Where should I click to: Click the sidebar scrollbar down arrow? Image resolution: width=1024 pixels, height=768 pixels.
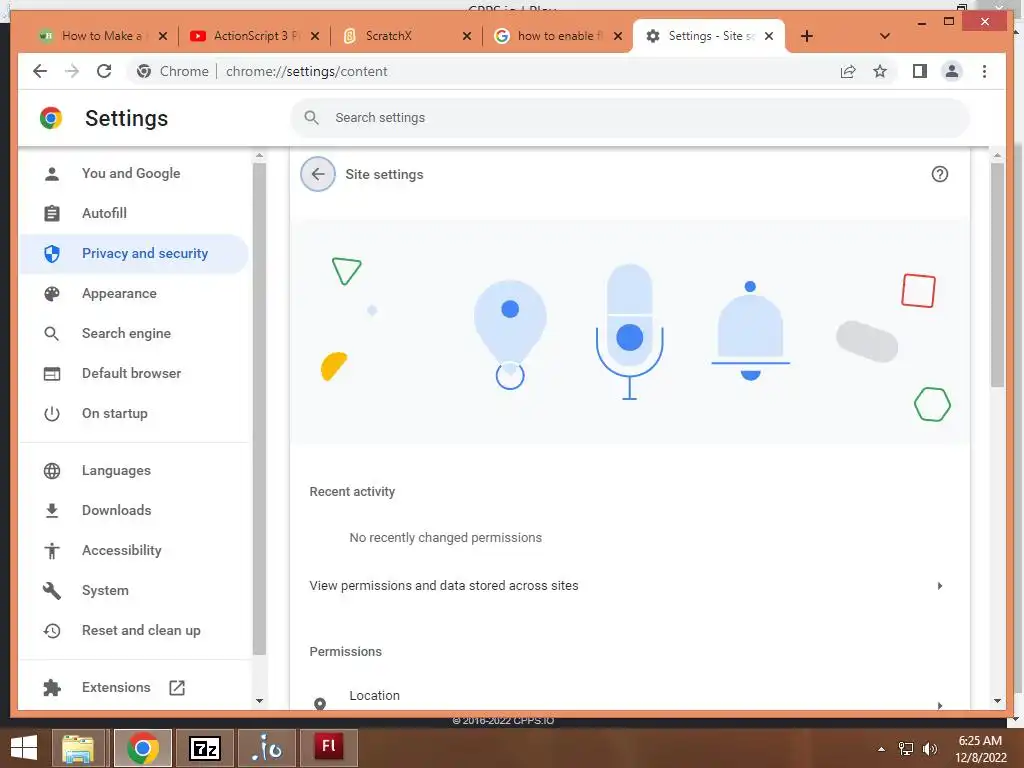259,701
